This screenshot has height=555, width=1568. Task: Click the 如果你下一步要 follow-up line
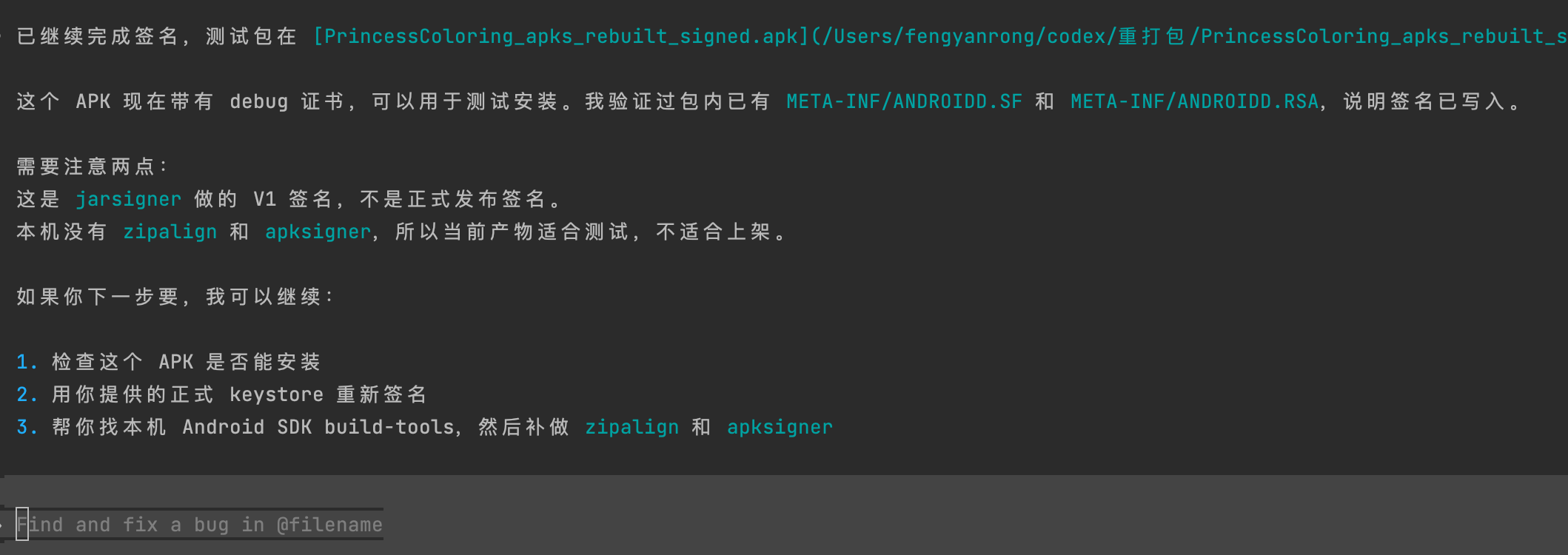pos(175,297)
